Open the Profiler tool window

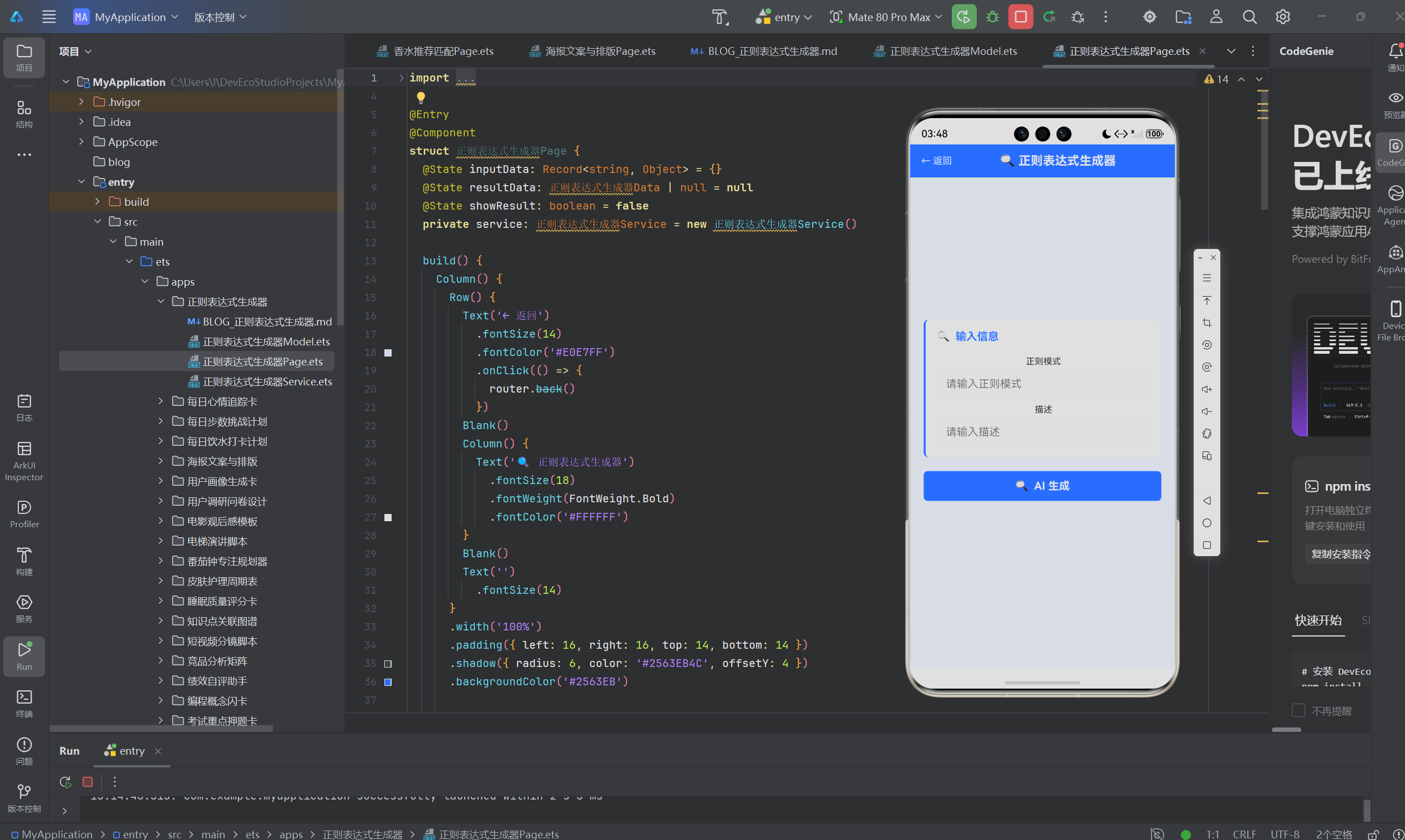(x=24, y=514)
